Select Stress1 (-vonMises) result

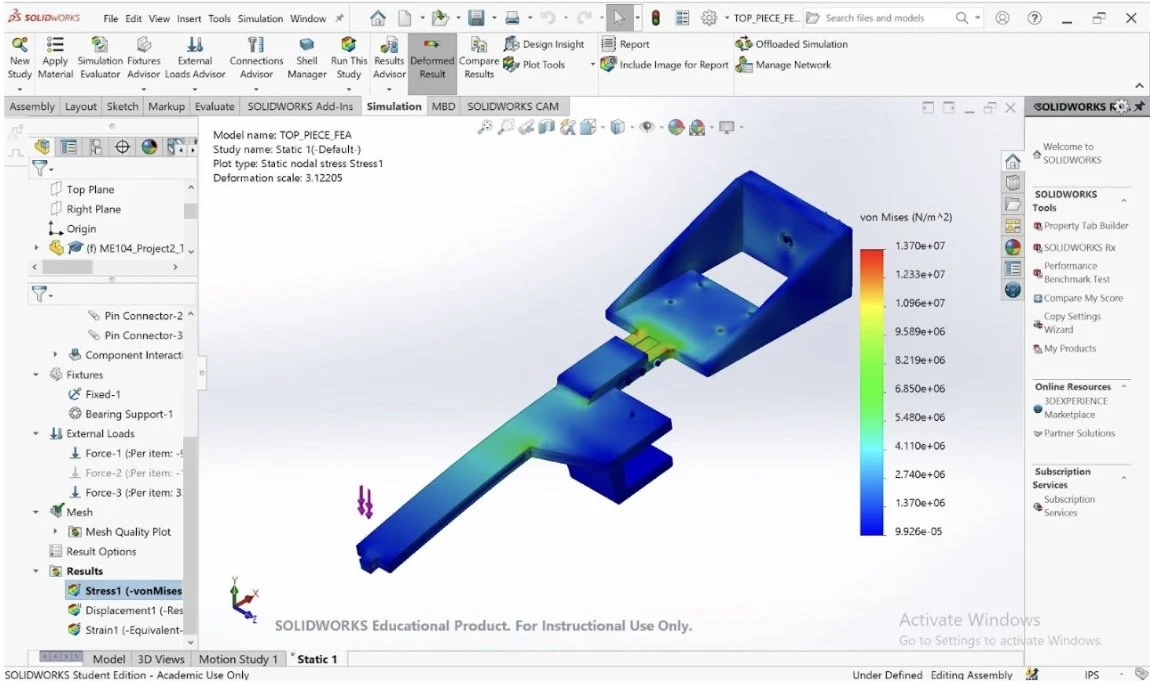coord(125,590)
